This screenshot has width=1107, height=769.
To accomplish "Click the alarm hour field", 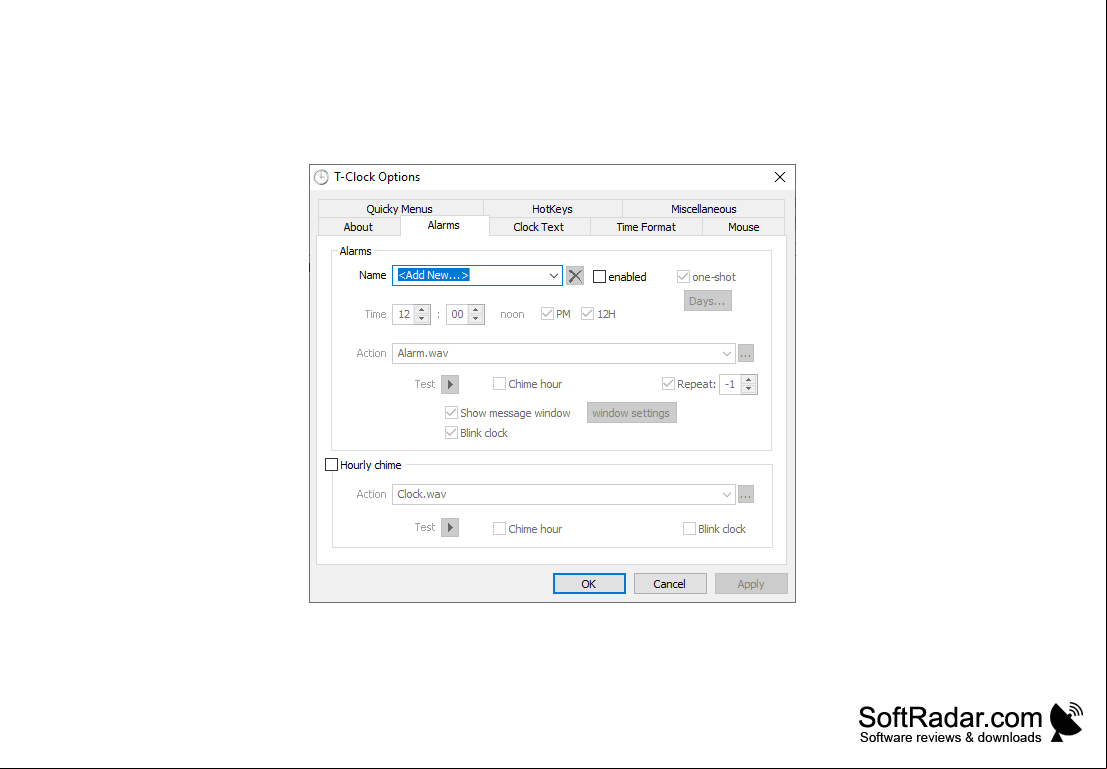I will click(404, 314).
